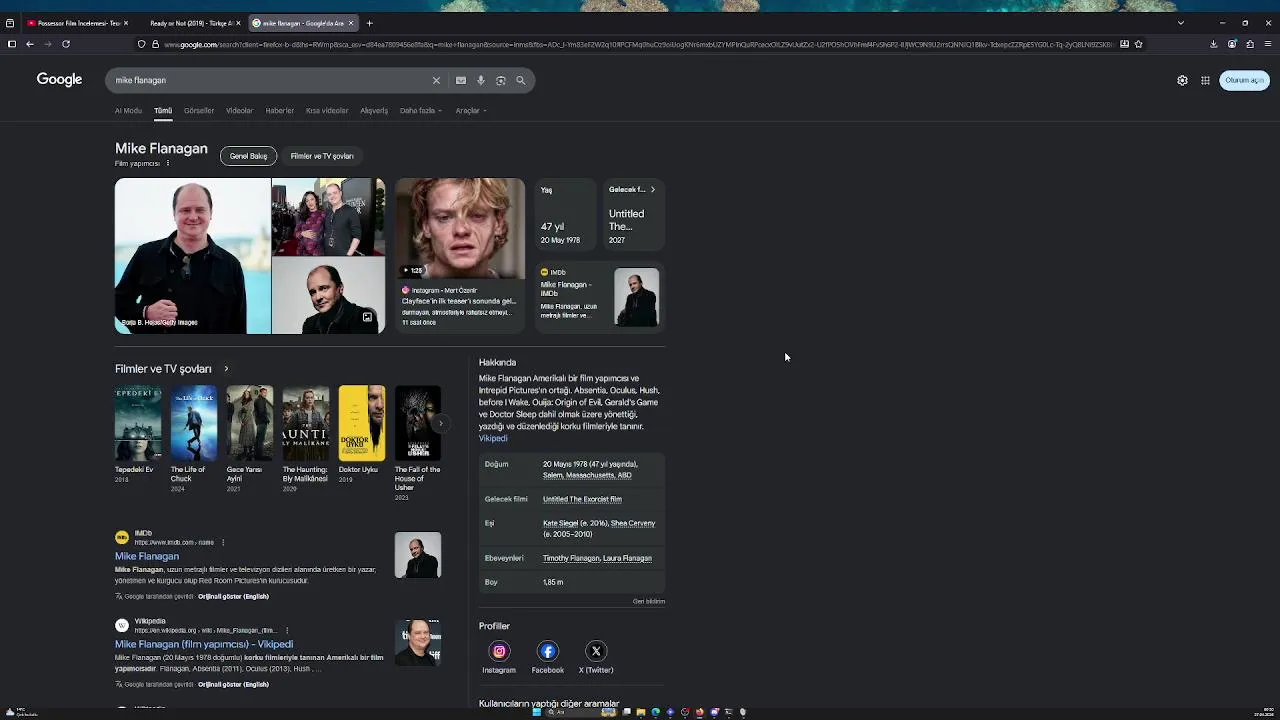1280x720 pixels.
Task: Click the mike flanagan search input field
Action: pos(270,80)
